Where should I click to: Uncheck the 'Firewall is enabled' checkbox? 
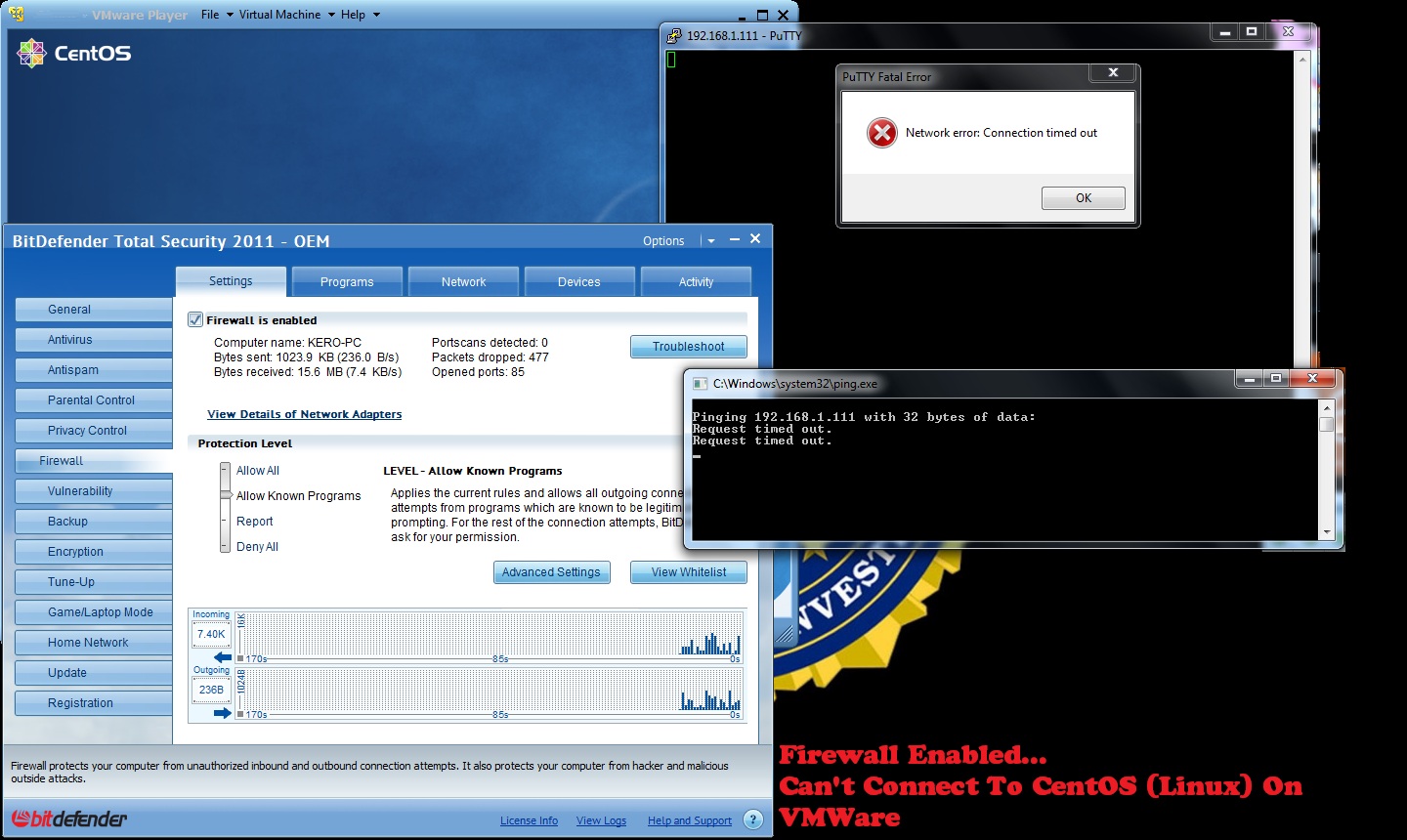pos(195,319)
